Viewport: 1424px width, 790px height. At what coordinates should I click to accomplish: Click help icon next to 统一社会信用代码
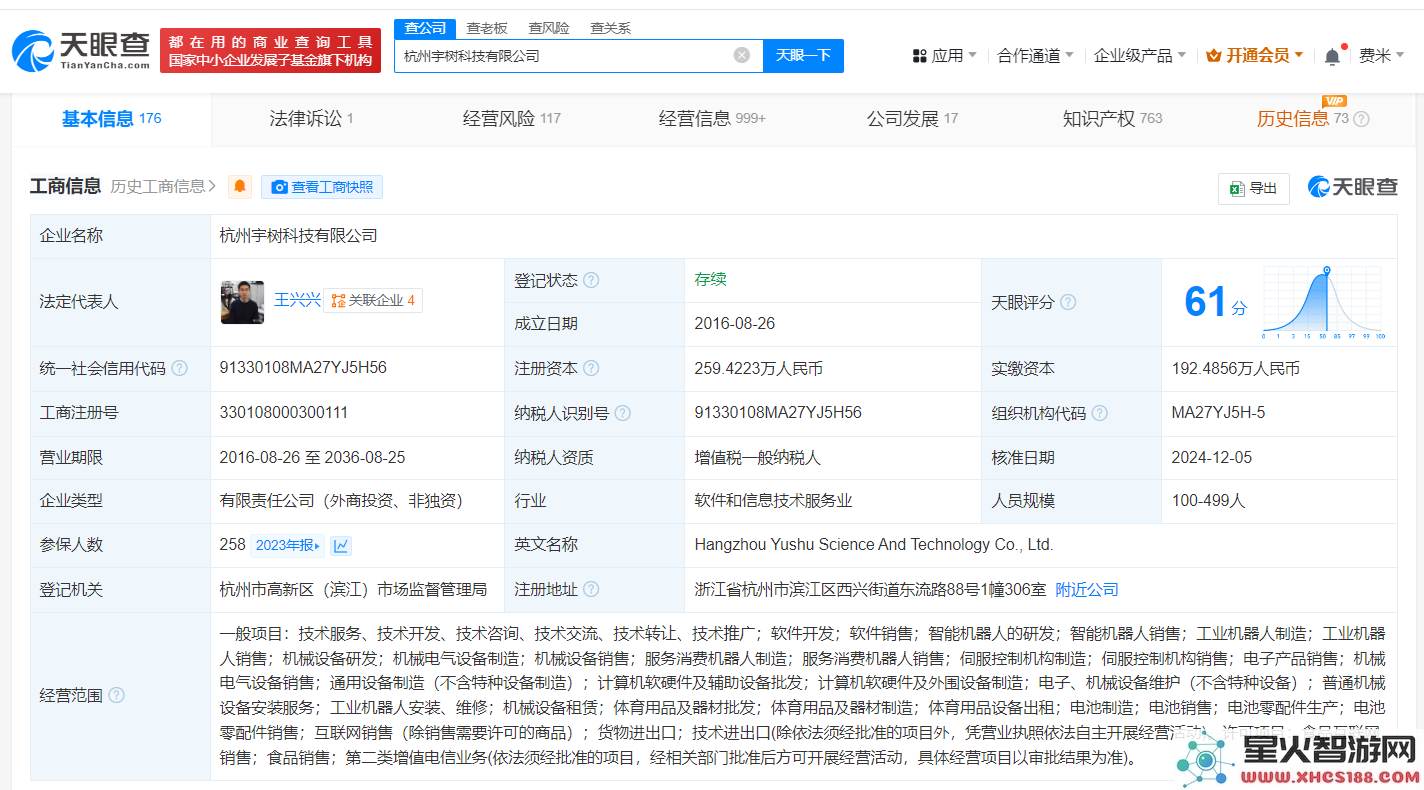[x=179, y=368]
